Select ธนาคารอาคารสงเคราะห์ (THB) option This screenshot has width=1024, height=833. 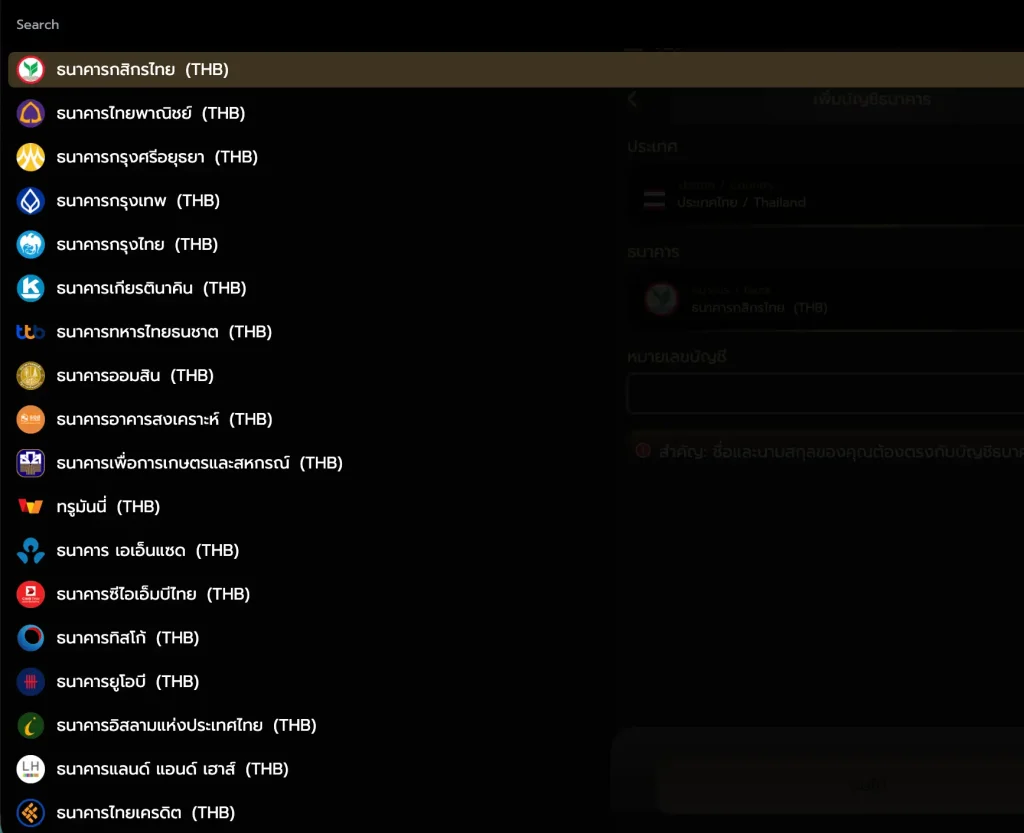point(164,420)
